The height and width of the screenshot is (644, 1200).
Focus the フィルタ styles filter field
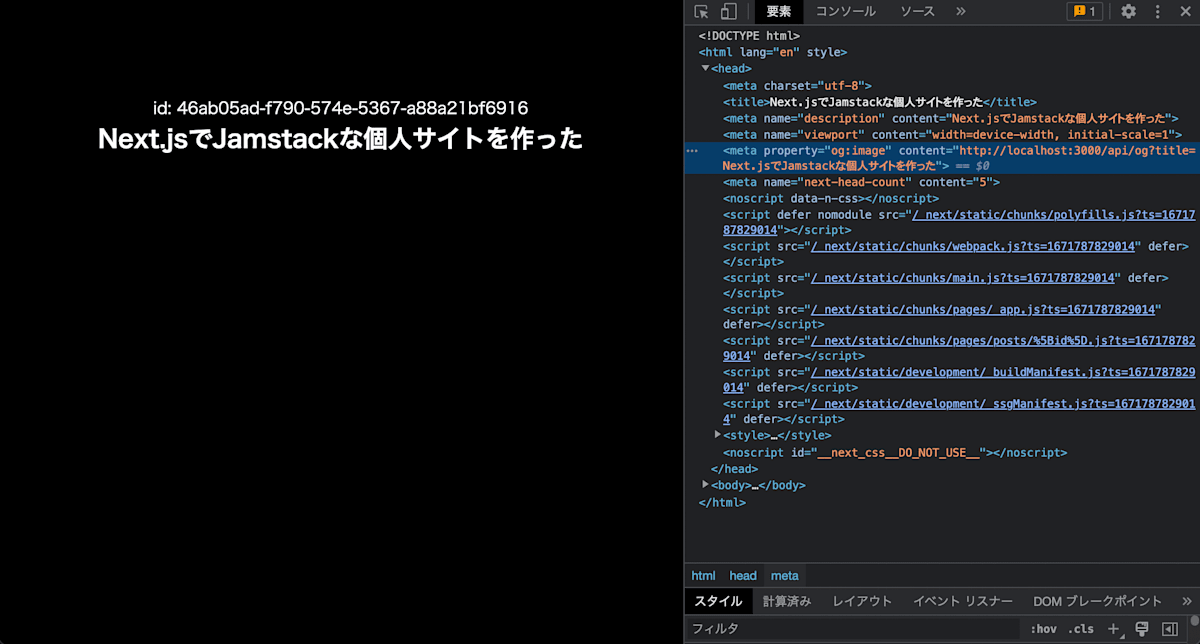click(x=855, y=629)
